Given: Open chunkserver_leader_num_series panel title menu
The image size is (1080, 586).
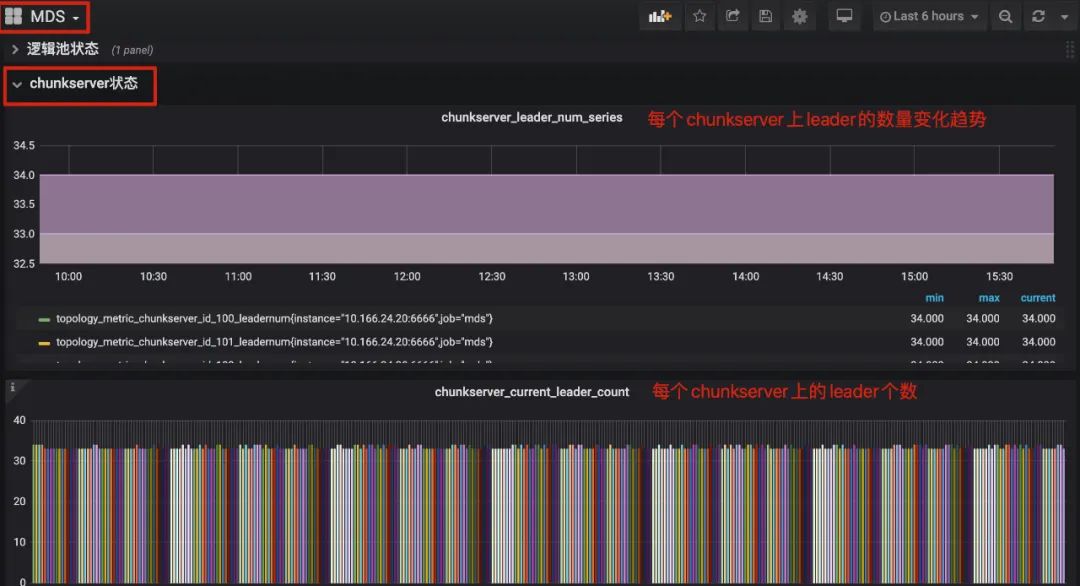Looking at the screenshot, I should tap(532, 118).
